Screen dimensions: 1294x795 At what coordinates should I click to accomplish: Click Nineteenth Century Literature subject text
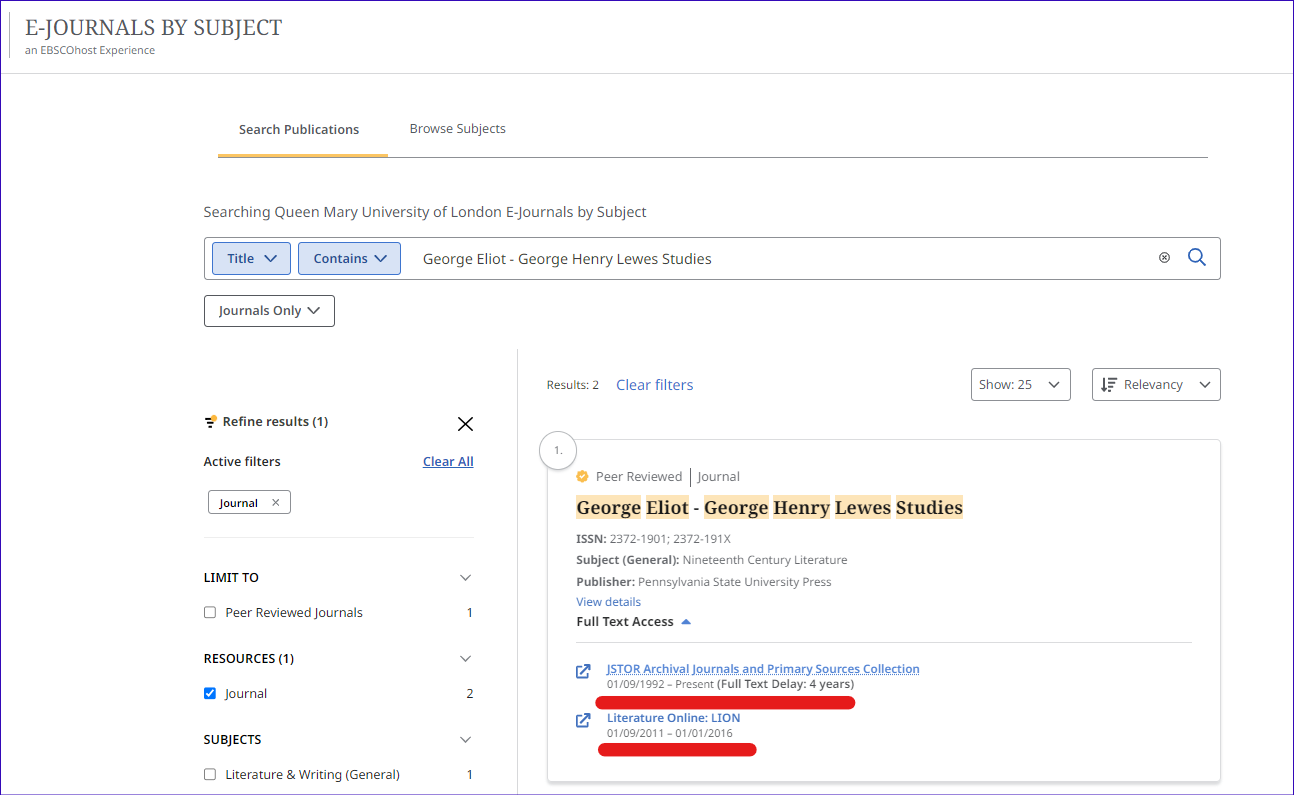[765, 560]
